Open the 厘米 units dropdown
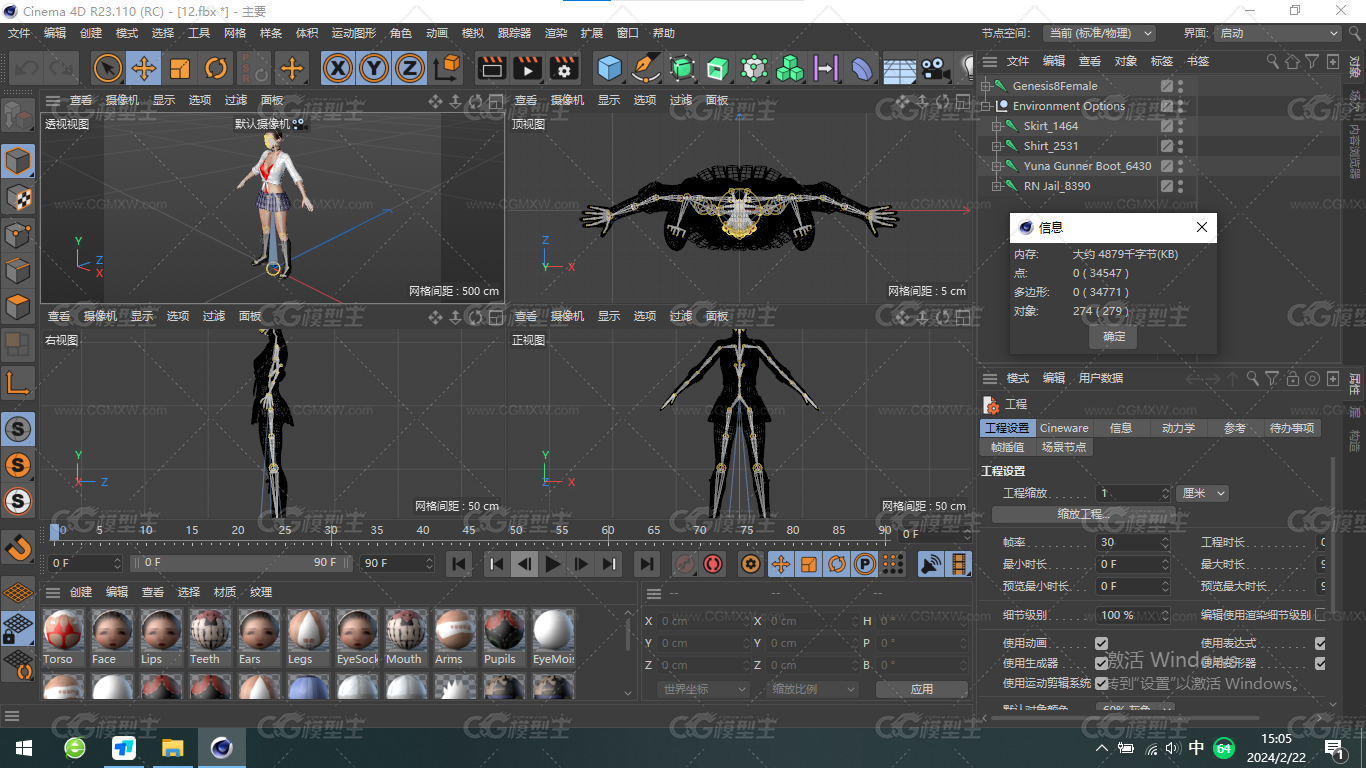 [x=1203, y=493]
